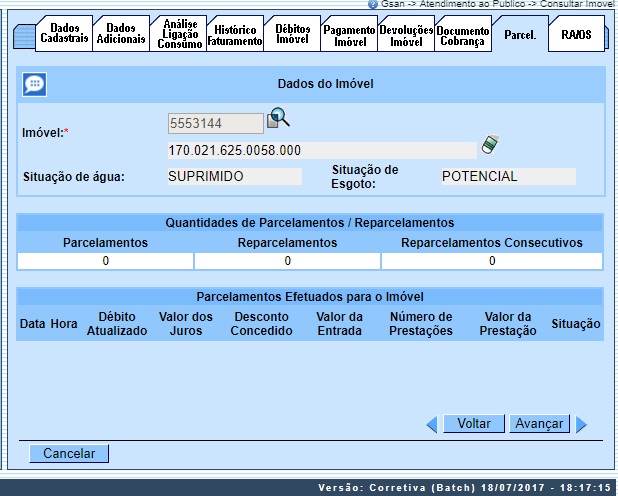The width and height of the screenshot is (618, 496).
Task: Select the Parcel. tab
Action: pos(520,34)
